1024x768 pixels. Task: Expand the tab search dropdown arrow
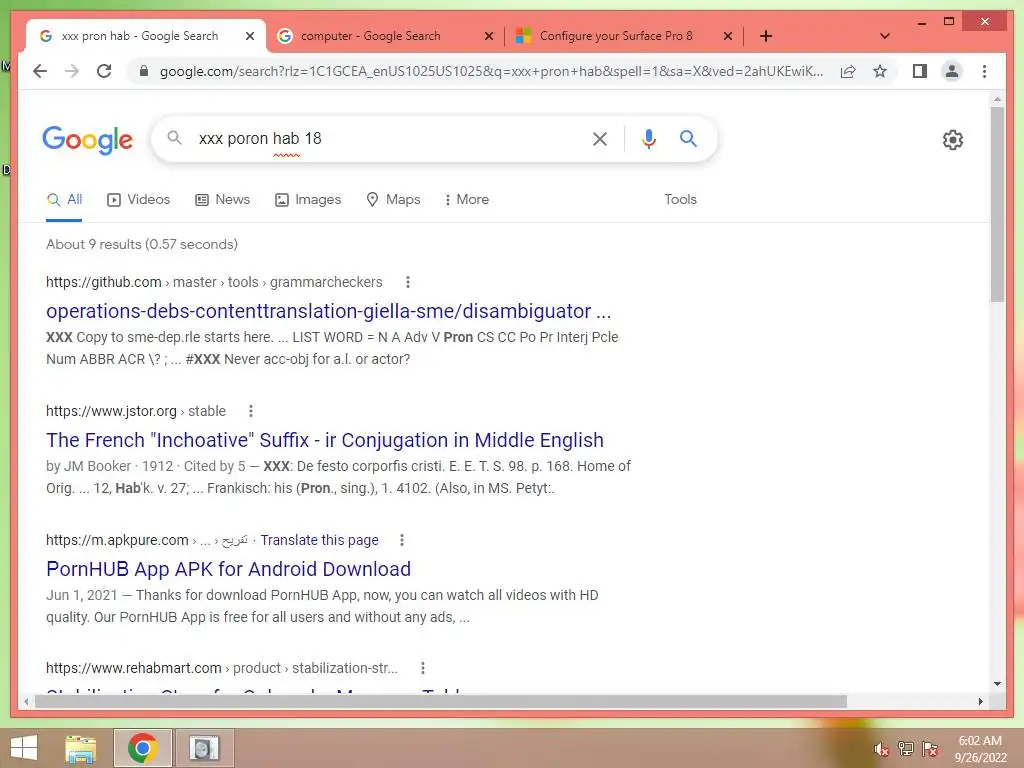(885, 36)
